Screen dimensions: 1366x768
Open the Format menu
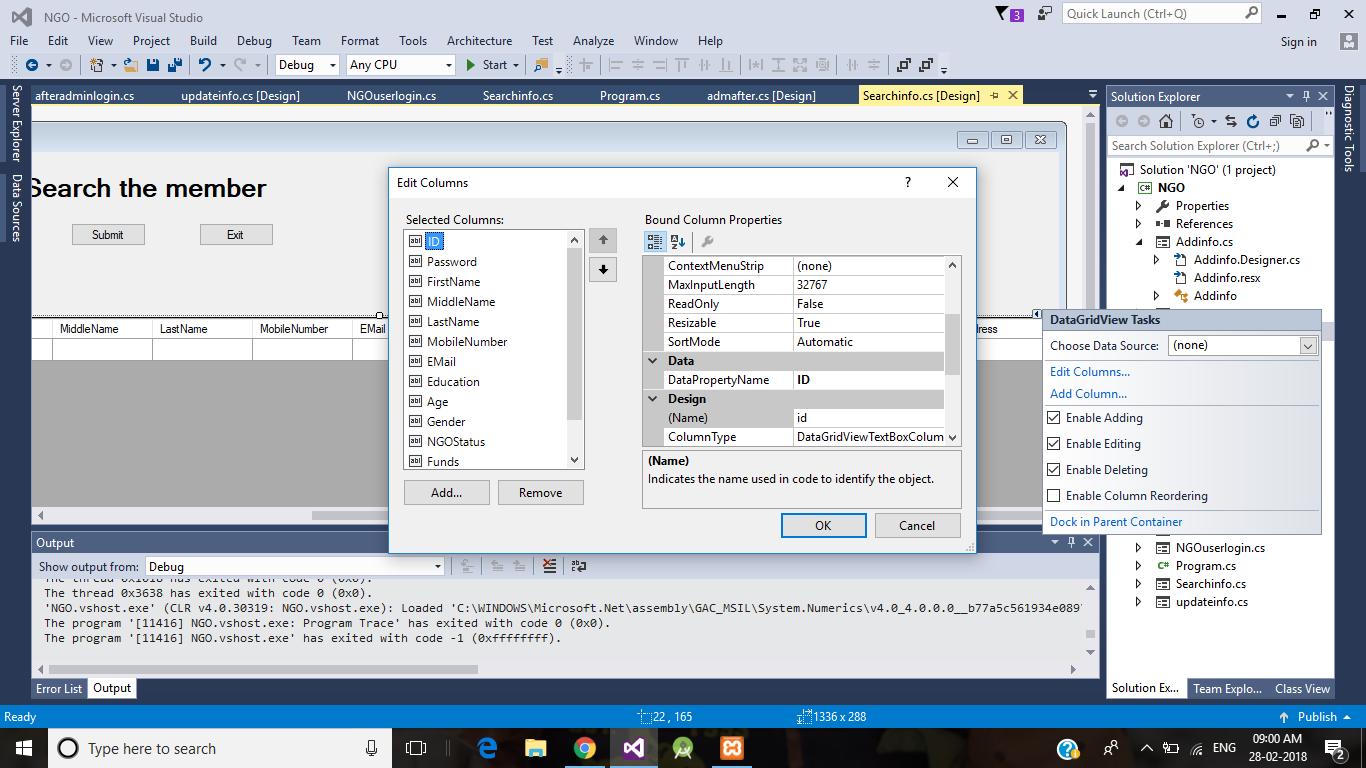click(x=360, y=41)
